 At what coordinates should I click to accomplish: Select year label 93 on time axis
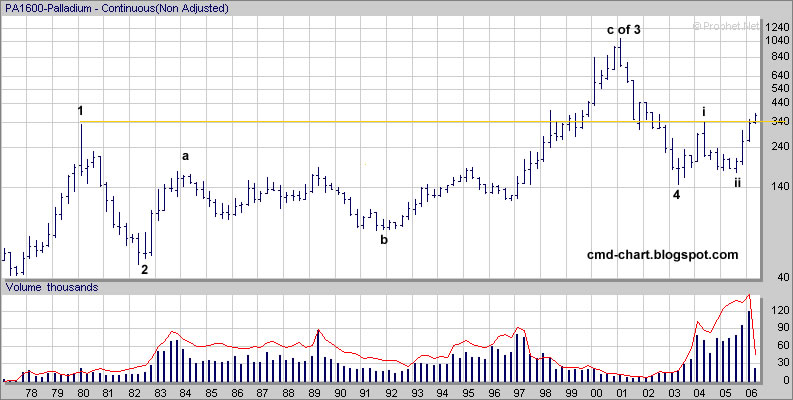tap(416, 393)
